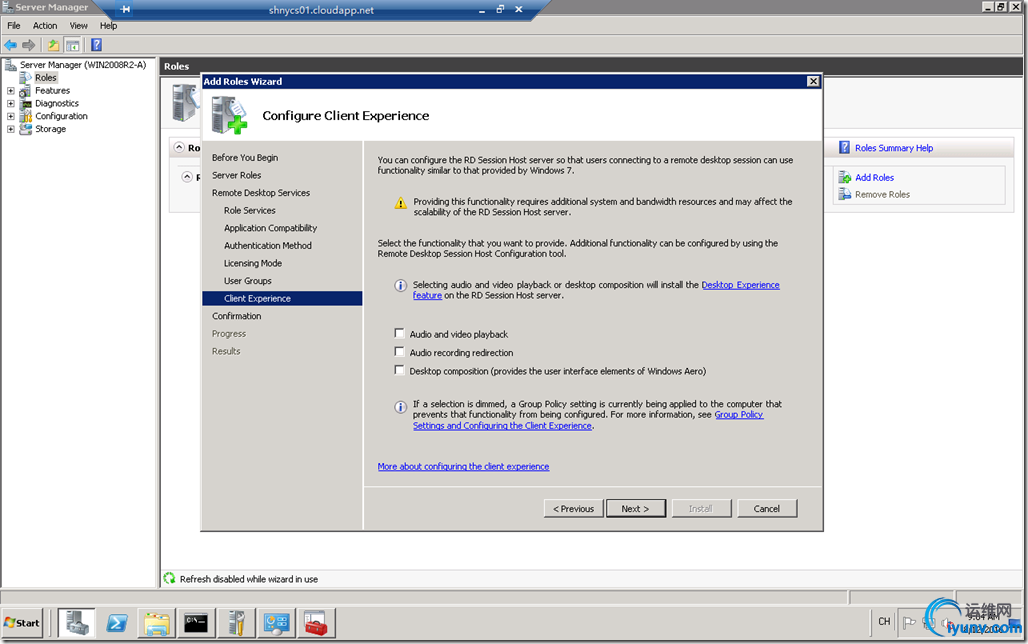Go to Authentication Method wizard step

267,246
